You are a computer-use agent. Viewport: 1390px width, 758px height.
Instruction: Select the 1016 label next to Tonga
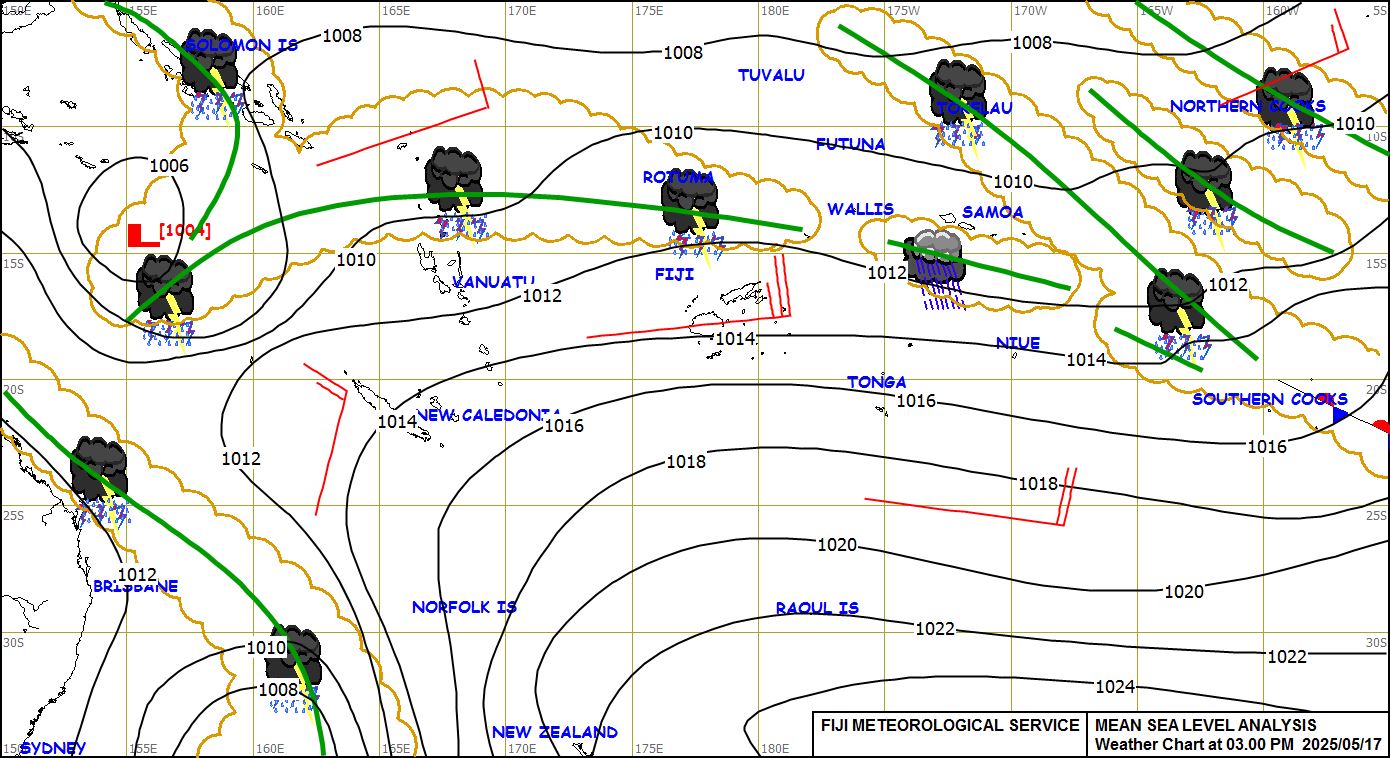coord(916,401)
